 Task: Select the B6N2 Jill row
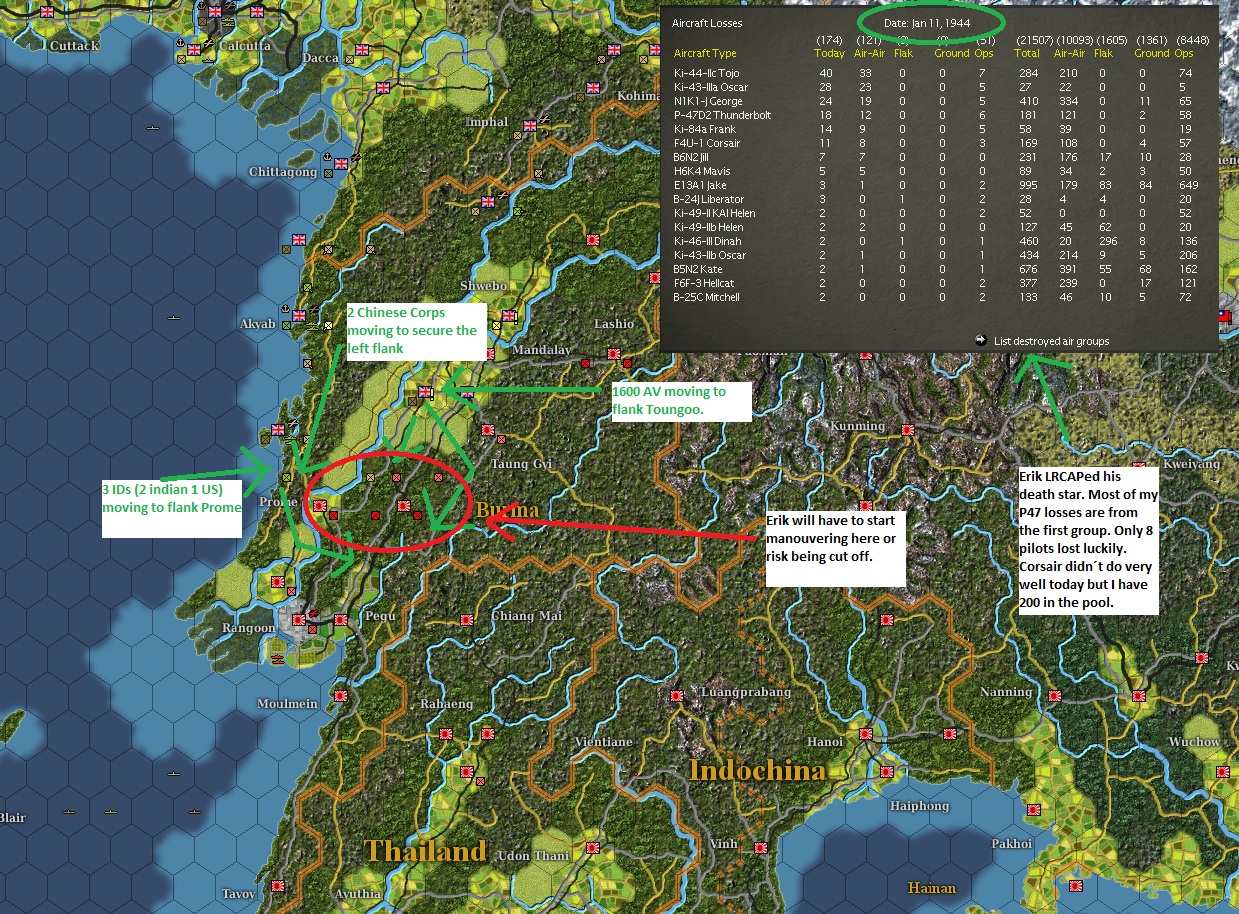point(935,157)
